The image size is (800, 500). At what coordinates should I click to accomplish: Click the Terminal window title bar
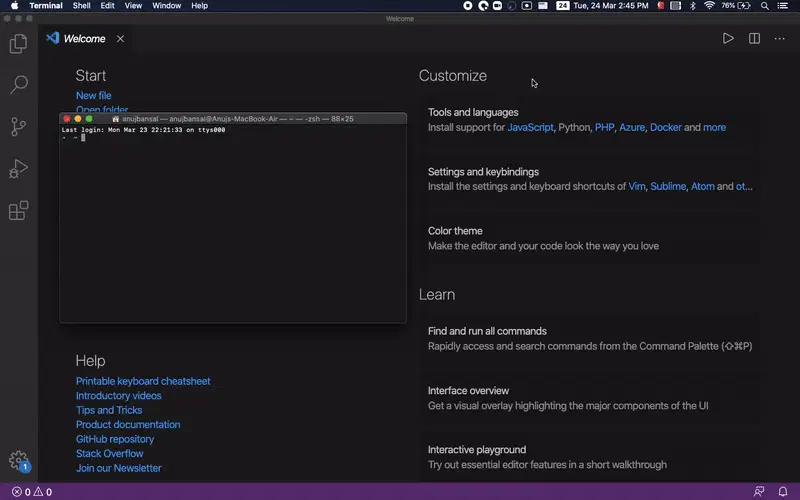click(x=233, y=118)
